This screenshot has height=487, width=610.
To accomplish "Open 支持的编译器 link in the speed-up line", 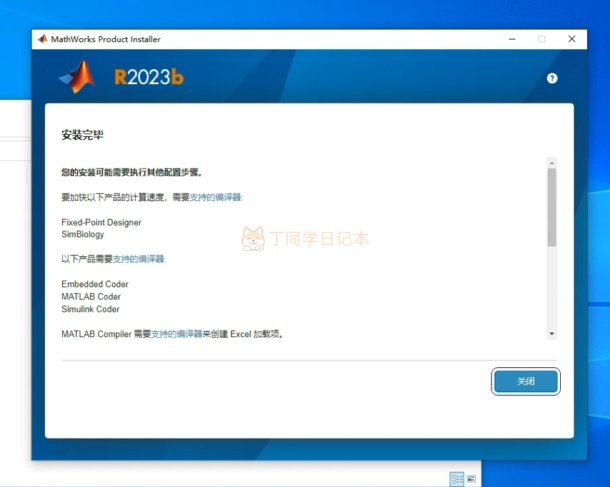I will pyautogui.click(x=216, y=197).
